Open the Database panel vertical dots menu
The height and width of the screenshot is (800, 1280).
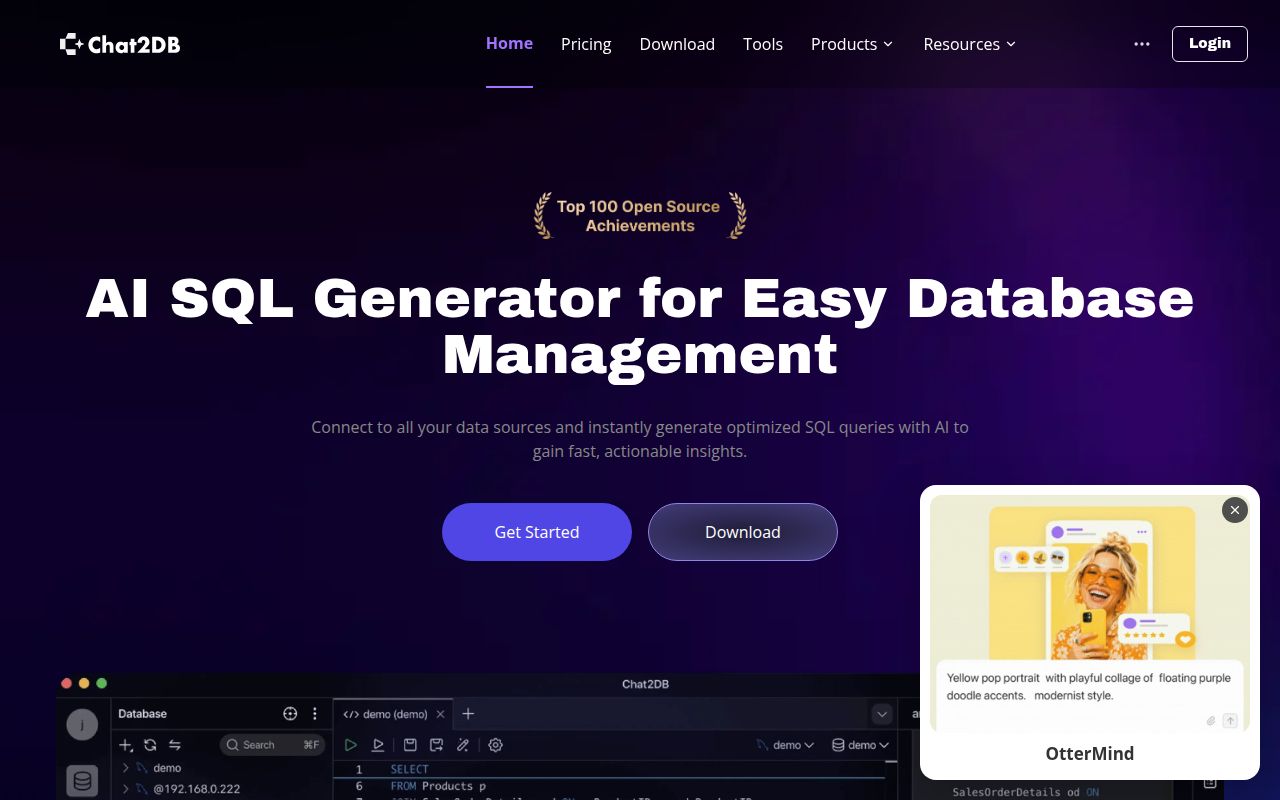315,714
